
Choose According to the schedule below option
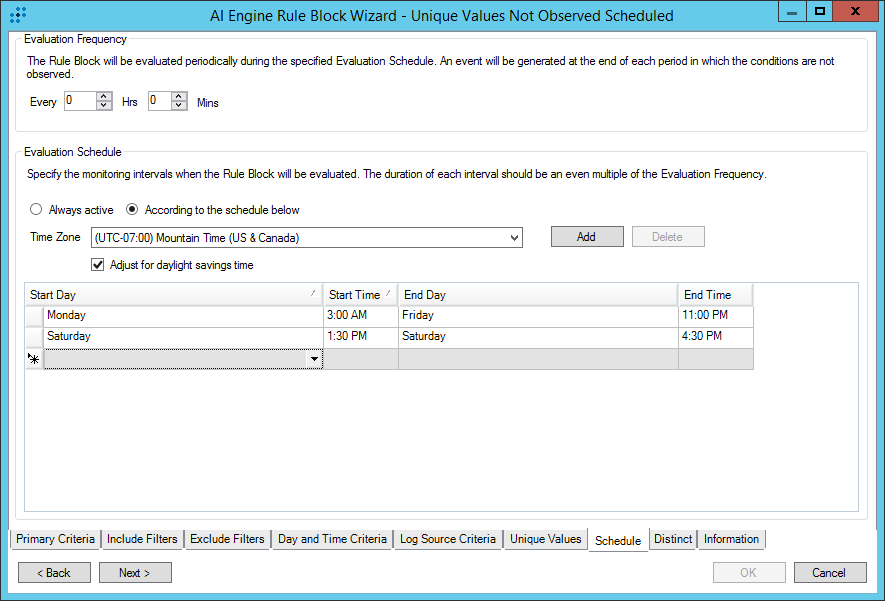(x=133, y=210)
